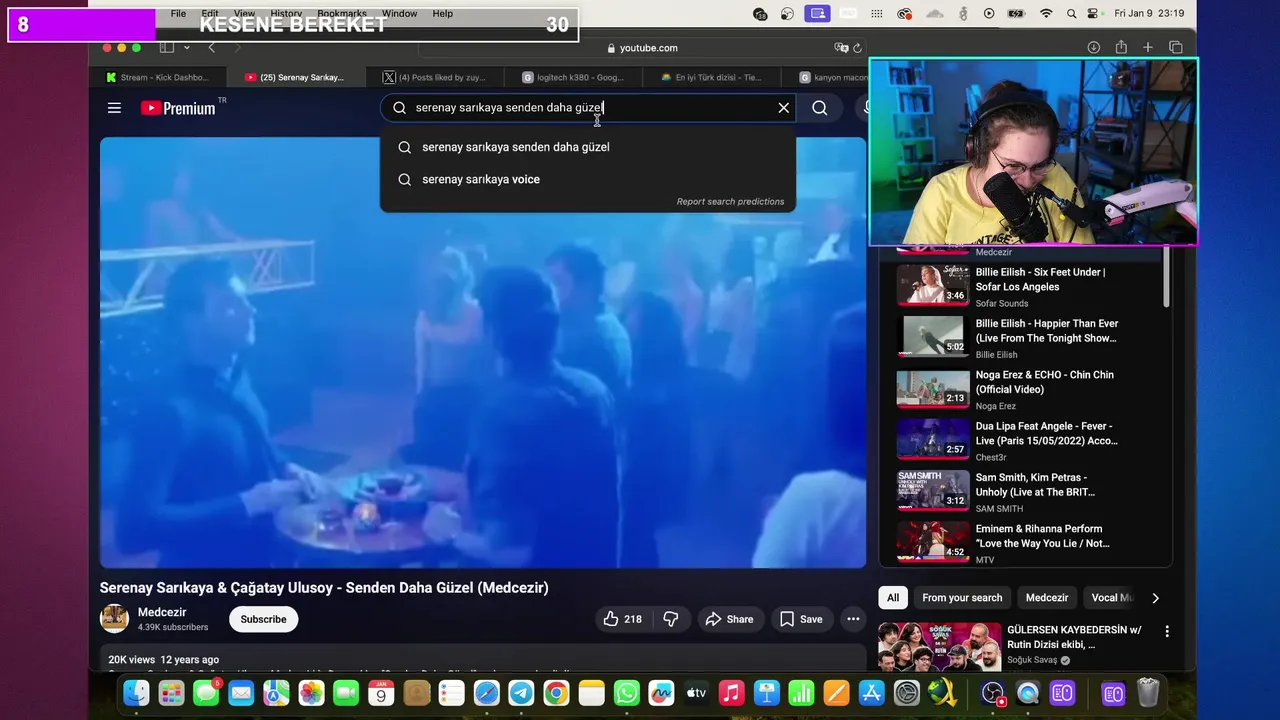This screenshot has width=1280, height=720.
Task: Open a new Safari tab
Action: pyautogui.click(x=1148, y=48)
